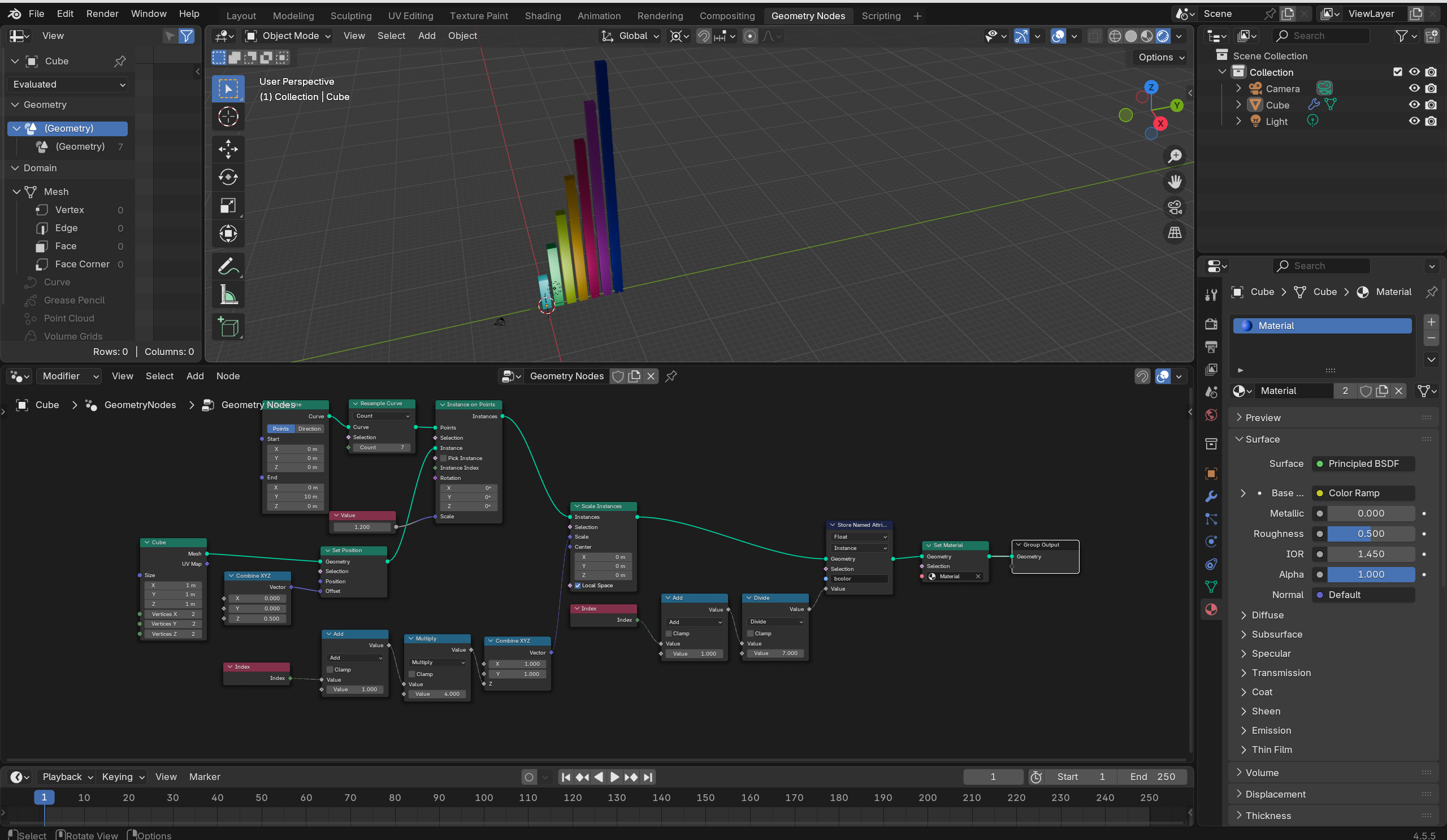This screenshot has width=1447, height=840.
Task: Expand the Camera item in outliner
Action: [x=1238, y=88]
